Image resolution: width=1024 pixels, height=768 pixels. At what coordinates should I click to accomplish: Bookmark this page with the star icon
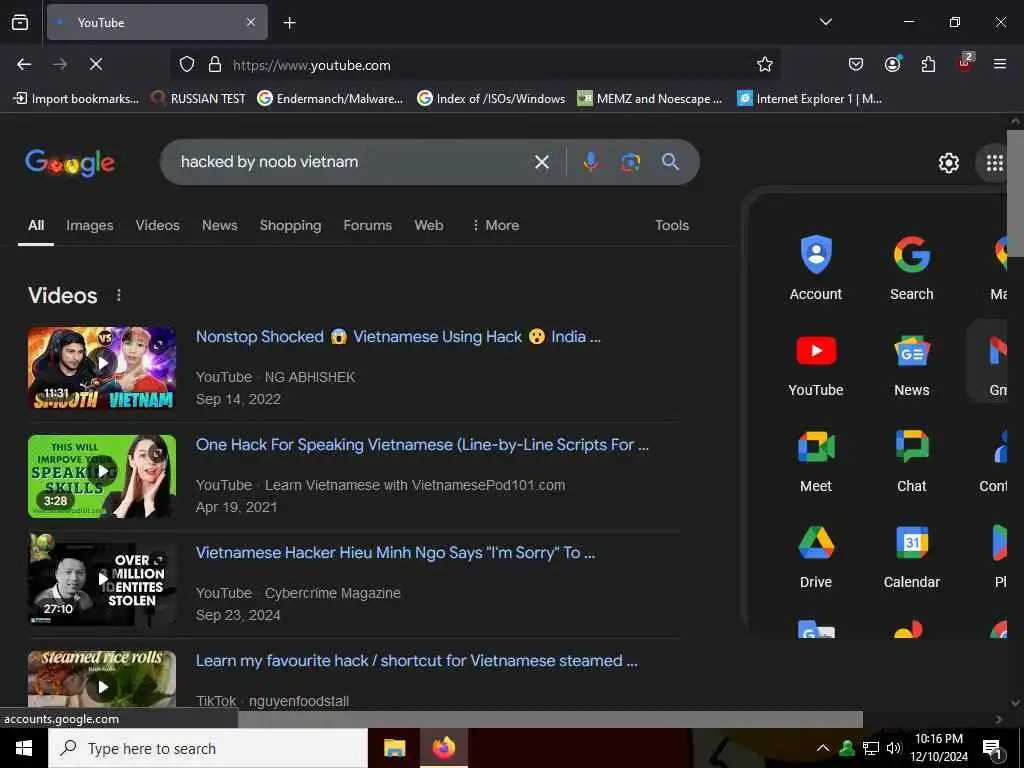tap(765, 65)
